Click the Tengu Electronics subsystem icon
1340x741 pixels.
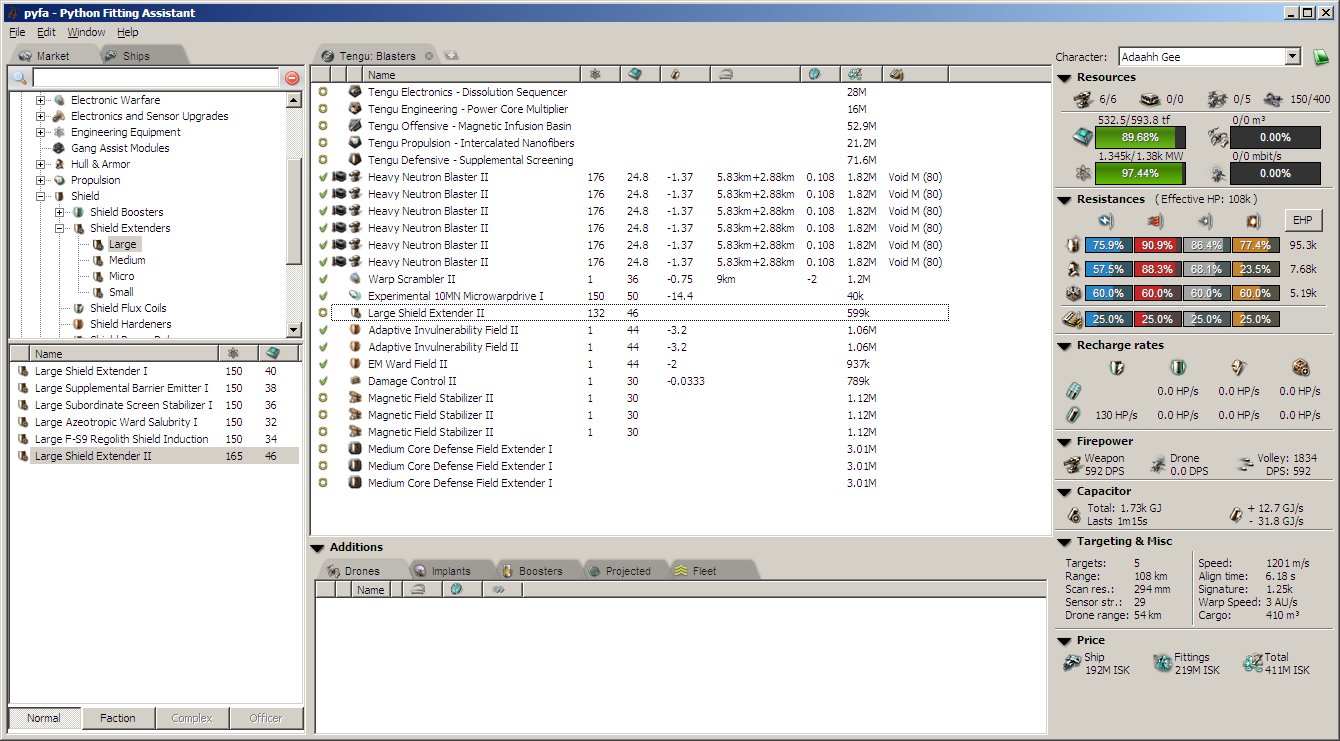click(x=355, y=92)
